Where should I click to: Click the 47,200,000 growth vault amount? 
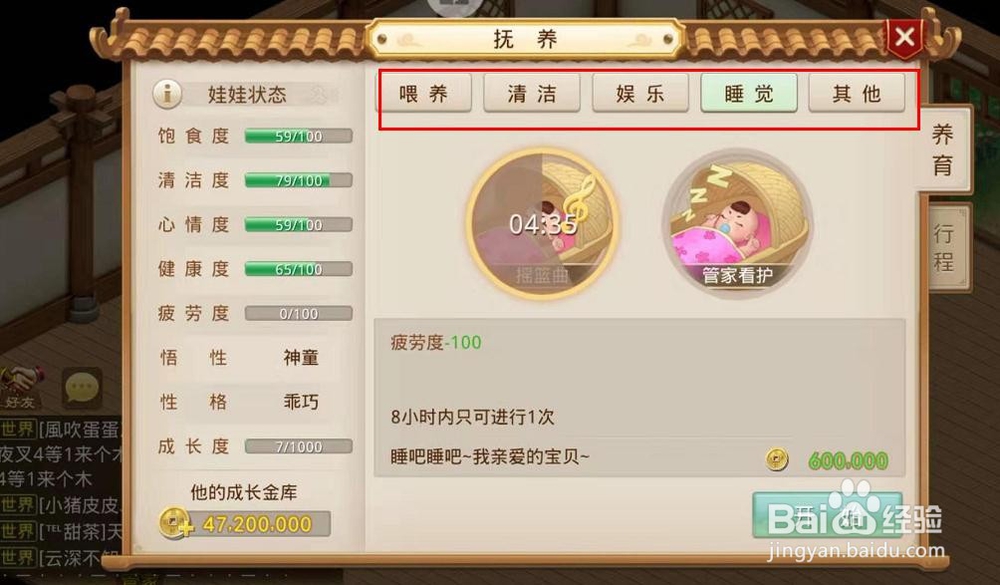coord(257,524)
